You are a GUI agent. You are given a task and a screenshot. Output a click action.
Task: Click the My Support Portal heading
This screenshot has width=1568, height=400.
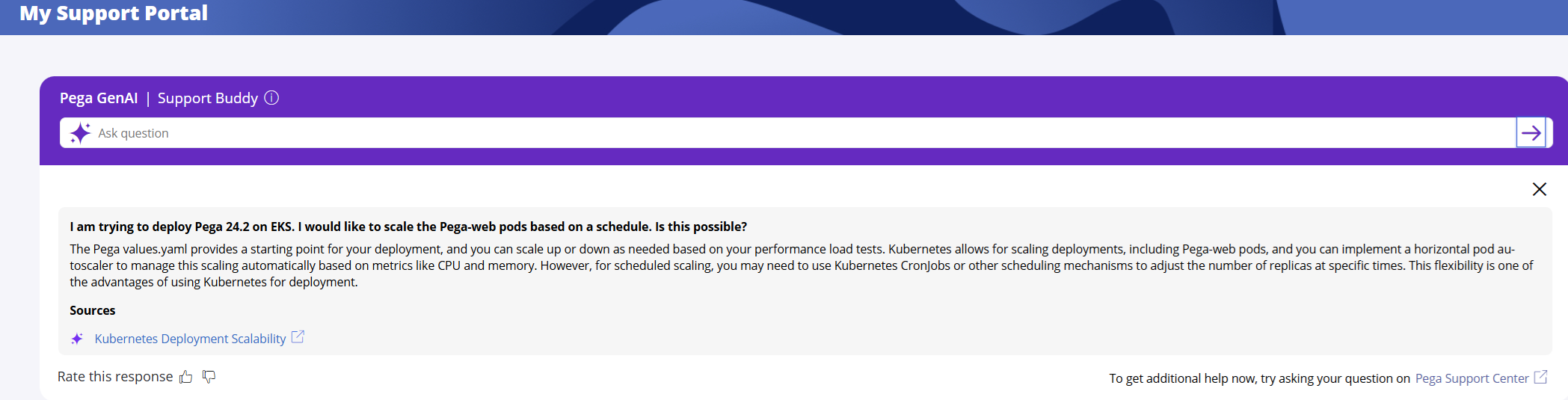coord(114,13)
